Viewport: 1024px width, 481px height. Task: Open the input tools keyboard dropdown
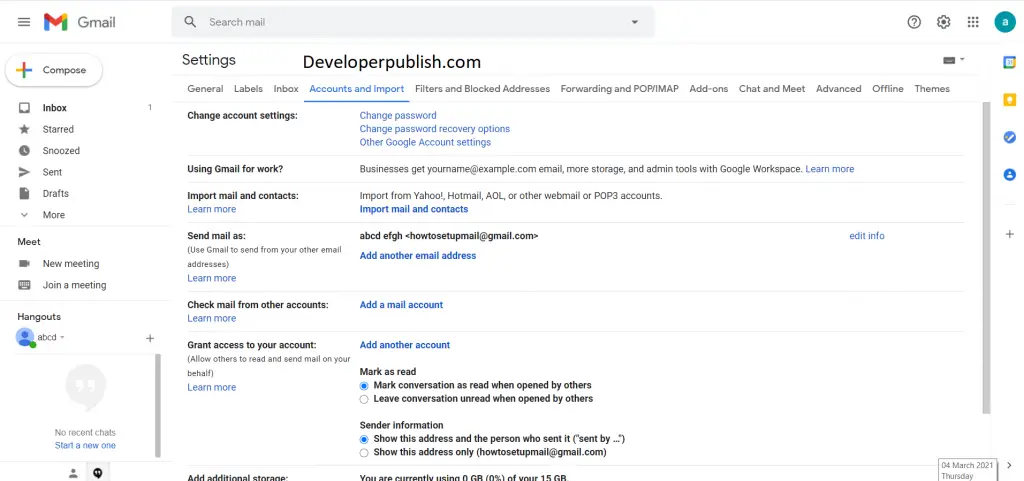(953, 60)
